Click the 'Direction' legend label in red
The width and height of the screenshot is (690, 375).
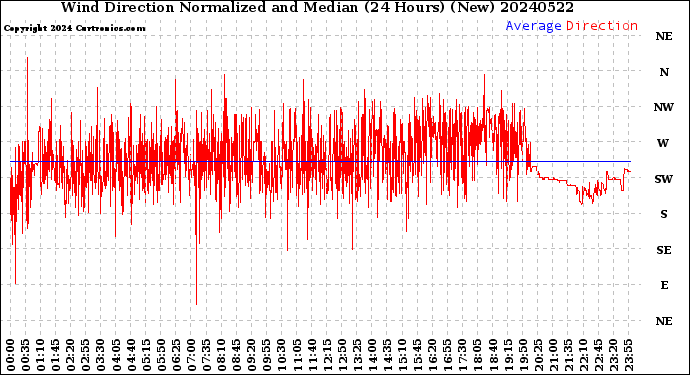click(602, 26)
